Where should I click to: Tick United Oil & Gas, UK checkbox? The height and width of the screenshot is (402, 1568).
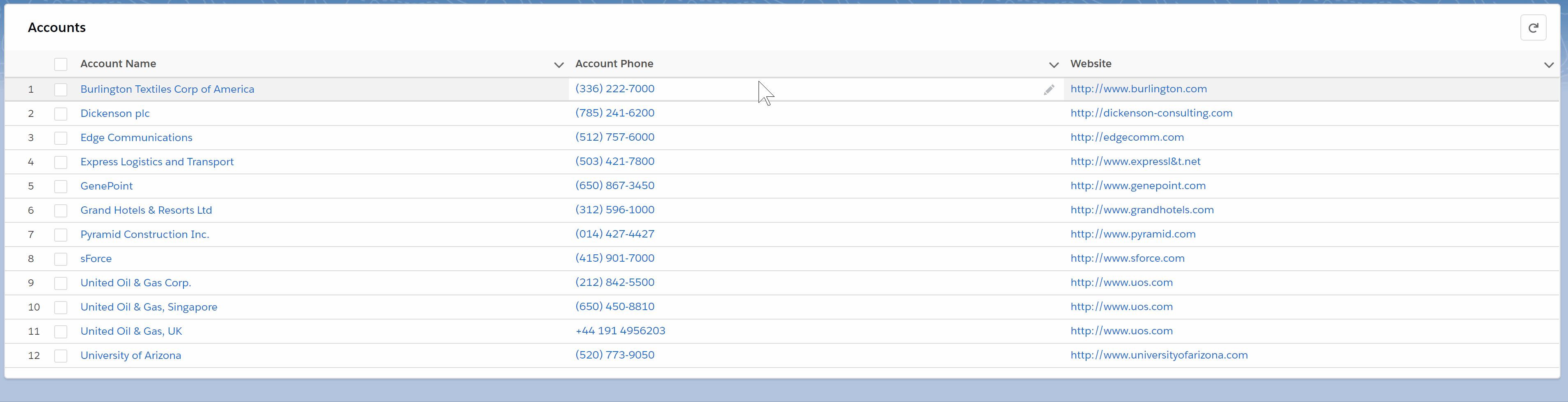61,331
